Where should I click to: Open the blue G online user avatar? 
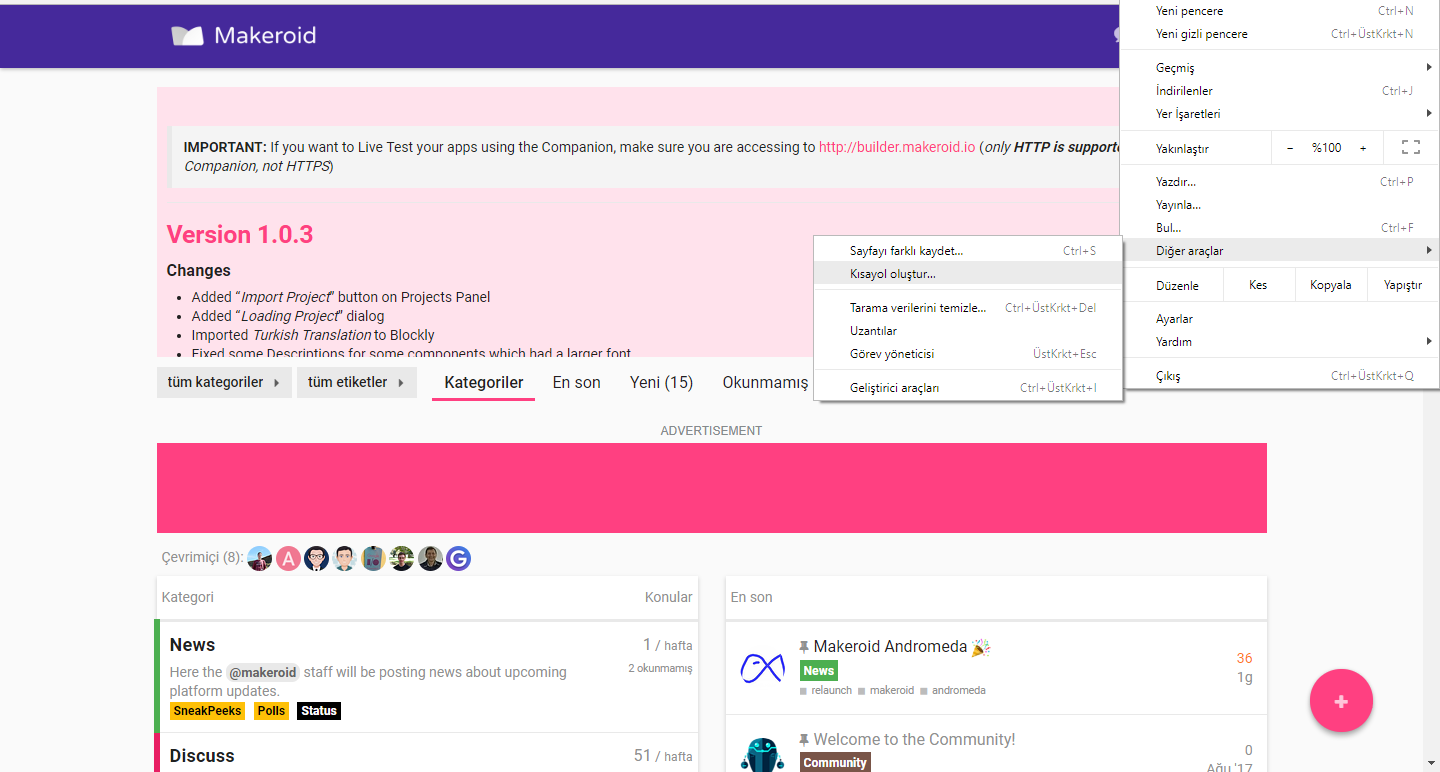(458, 559)
